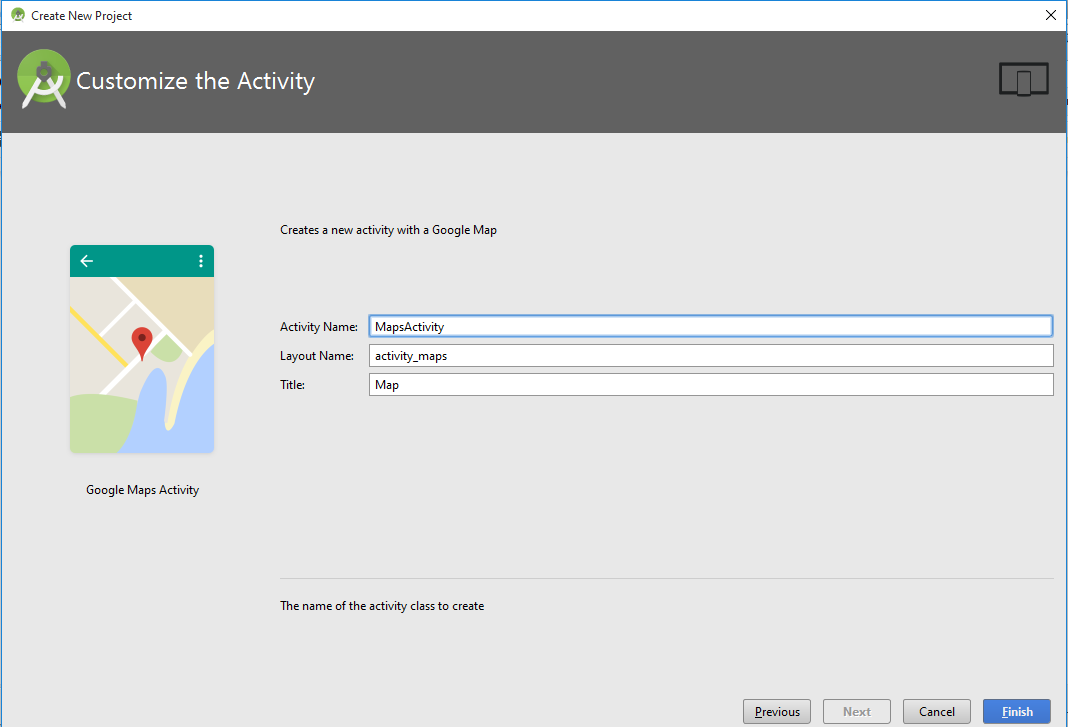
Task: Finish creating the project
Action: [1016, 711]
